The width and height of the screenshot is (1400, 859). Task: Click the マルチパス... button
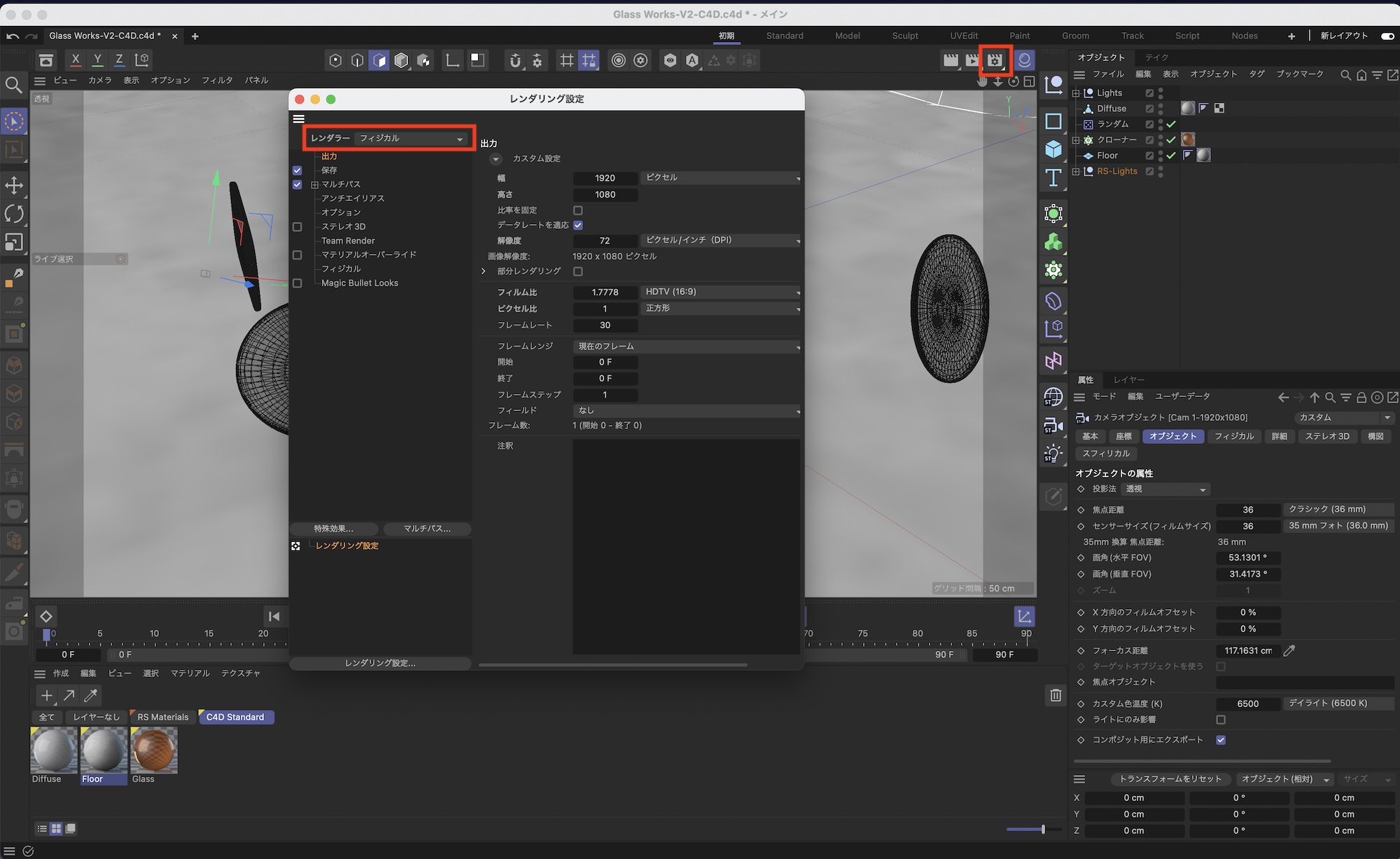(427, 529)
